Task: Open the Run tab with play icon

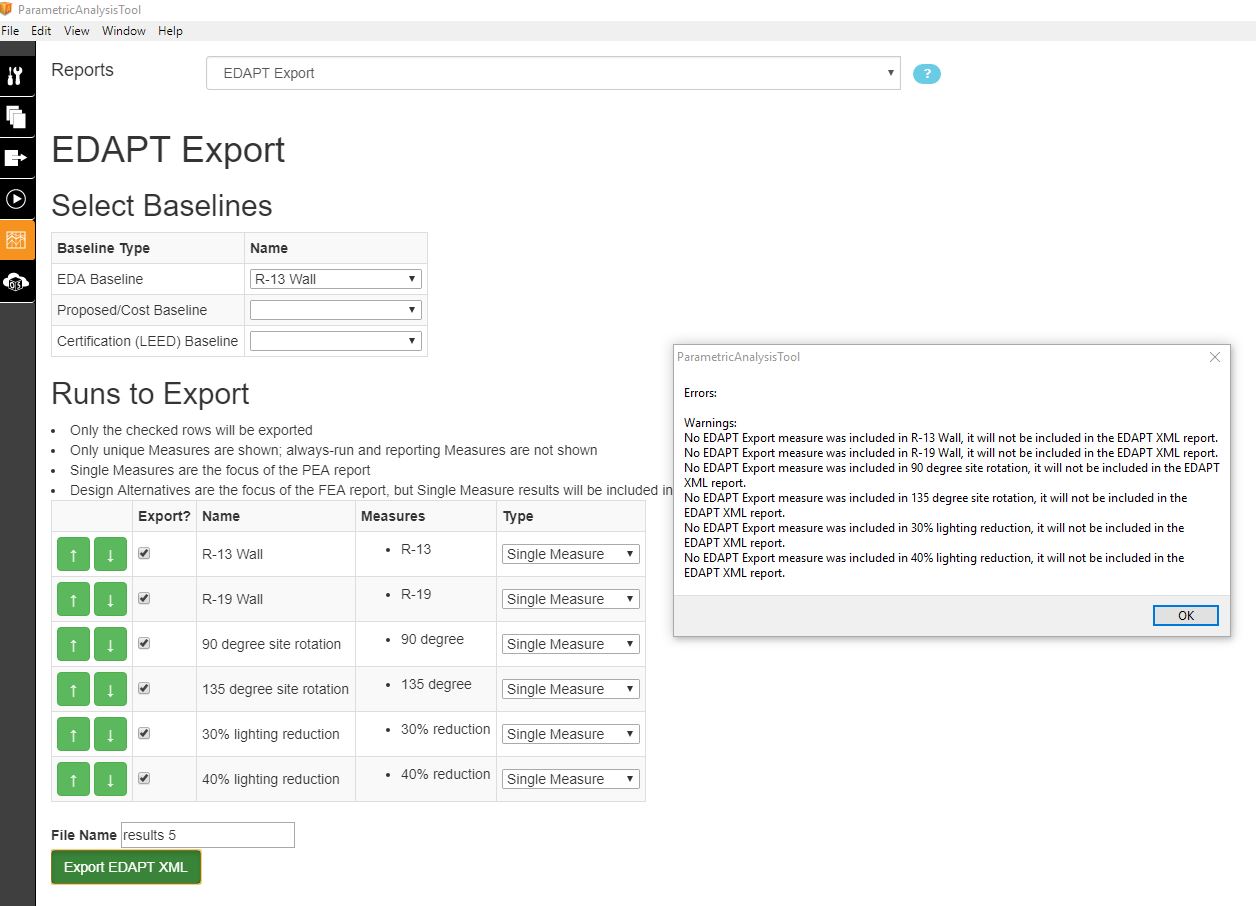Action: (x=16, y=199)
